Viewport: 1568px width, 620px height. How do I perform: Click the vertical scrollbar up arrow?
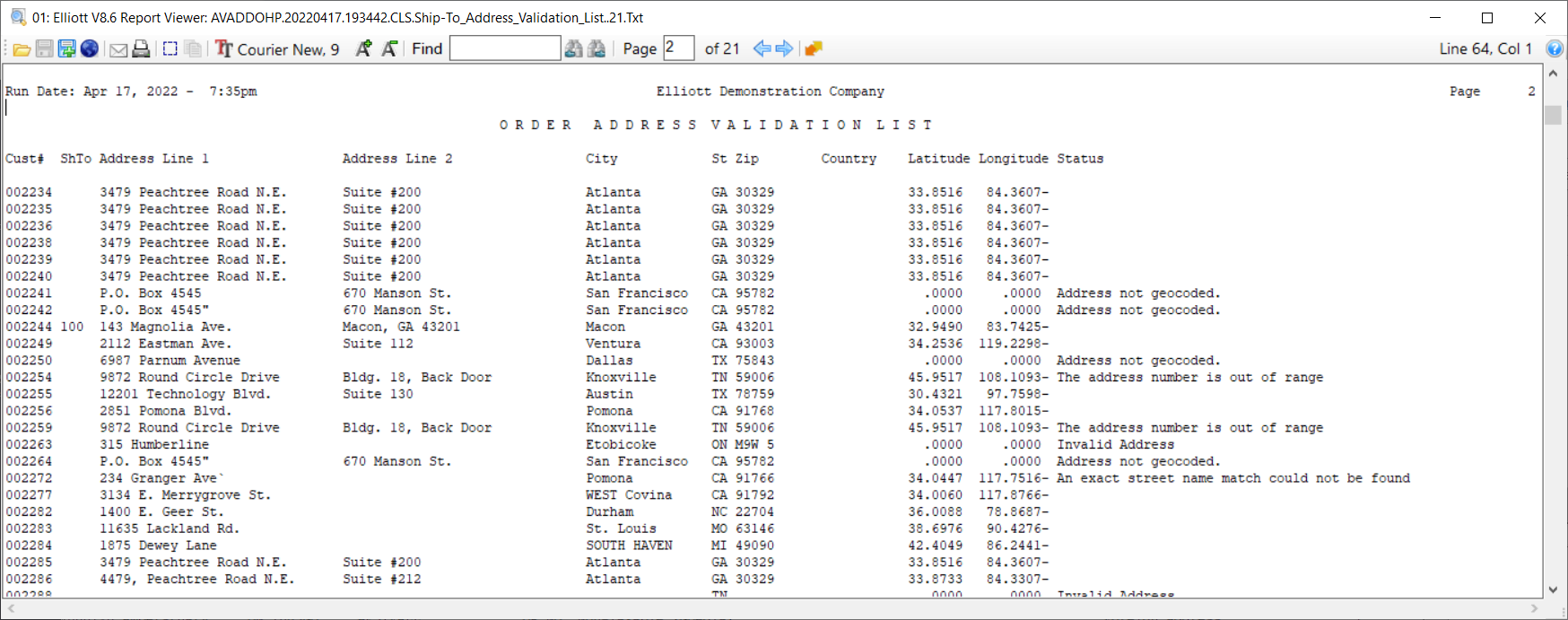pos(1553,74)
